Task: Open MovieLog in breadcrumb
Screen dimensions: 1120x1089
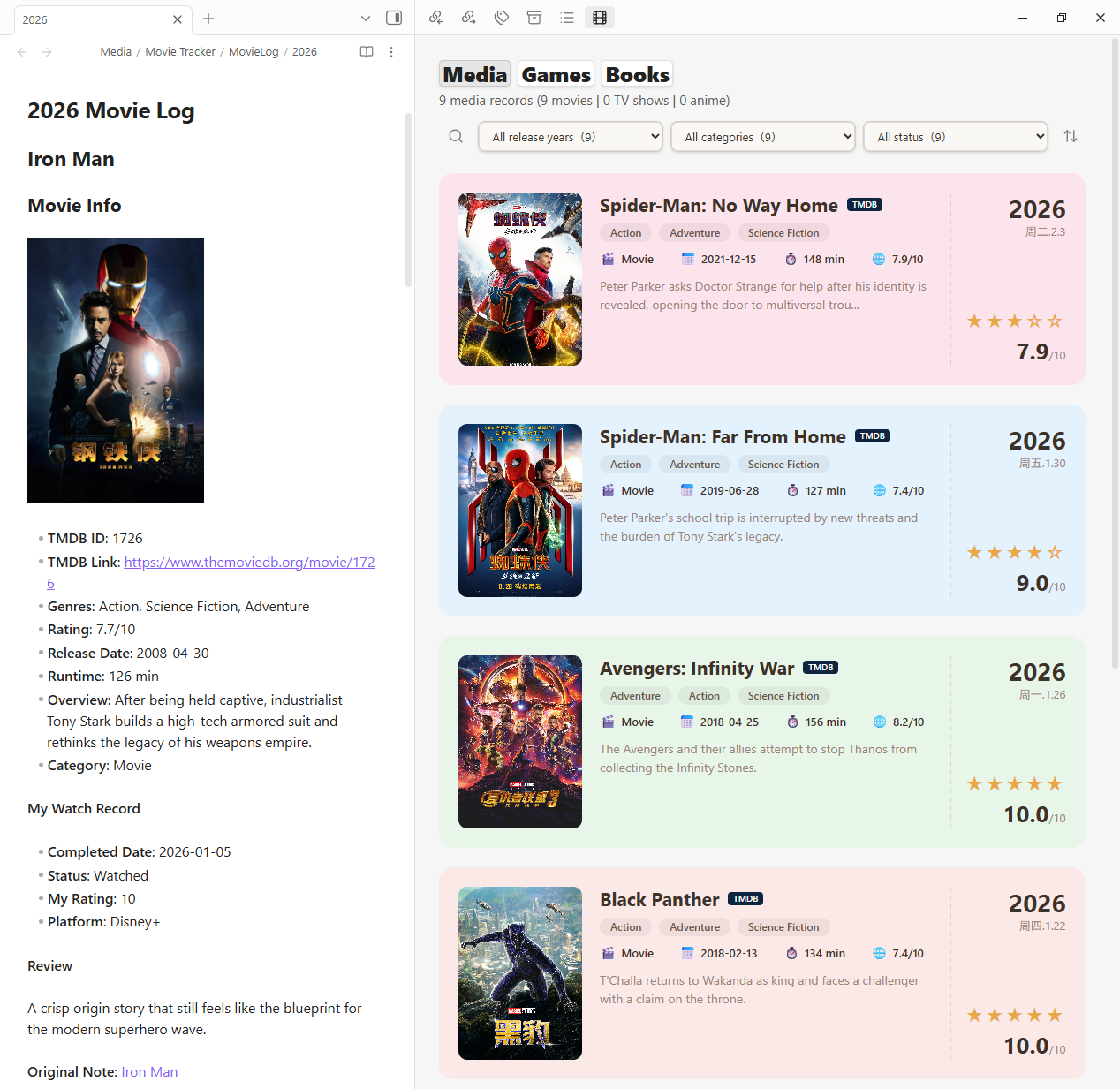Action: tap(254, 52)
